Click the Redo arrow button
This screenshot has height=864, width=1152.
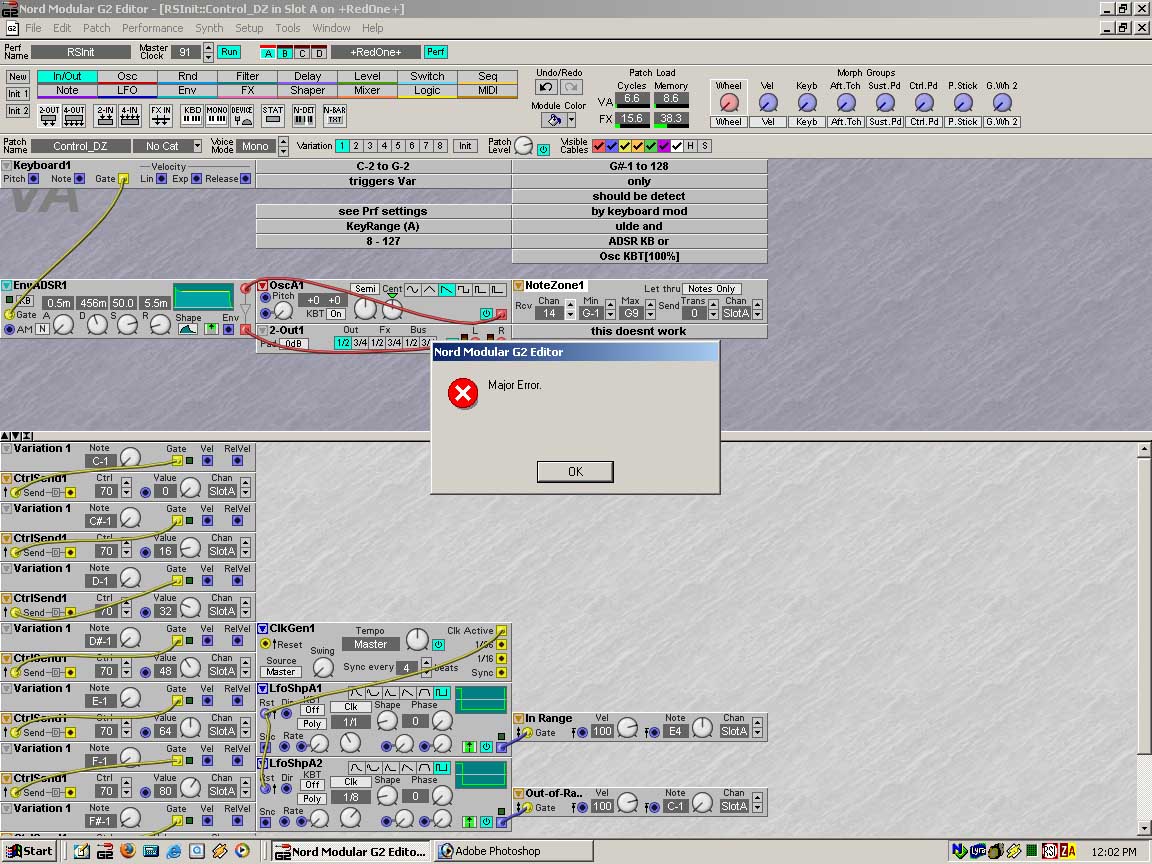tap(571, 87)
